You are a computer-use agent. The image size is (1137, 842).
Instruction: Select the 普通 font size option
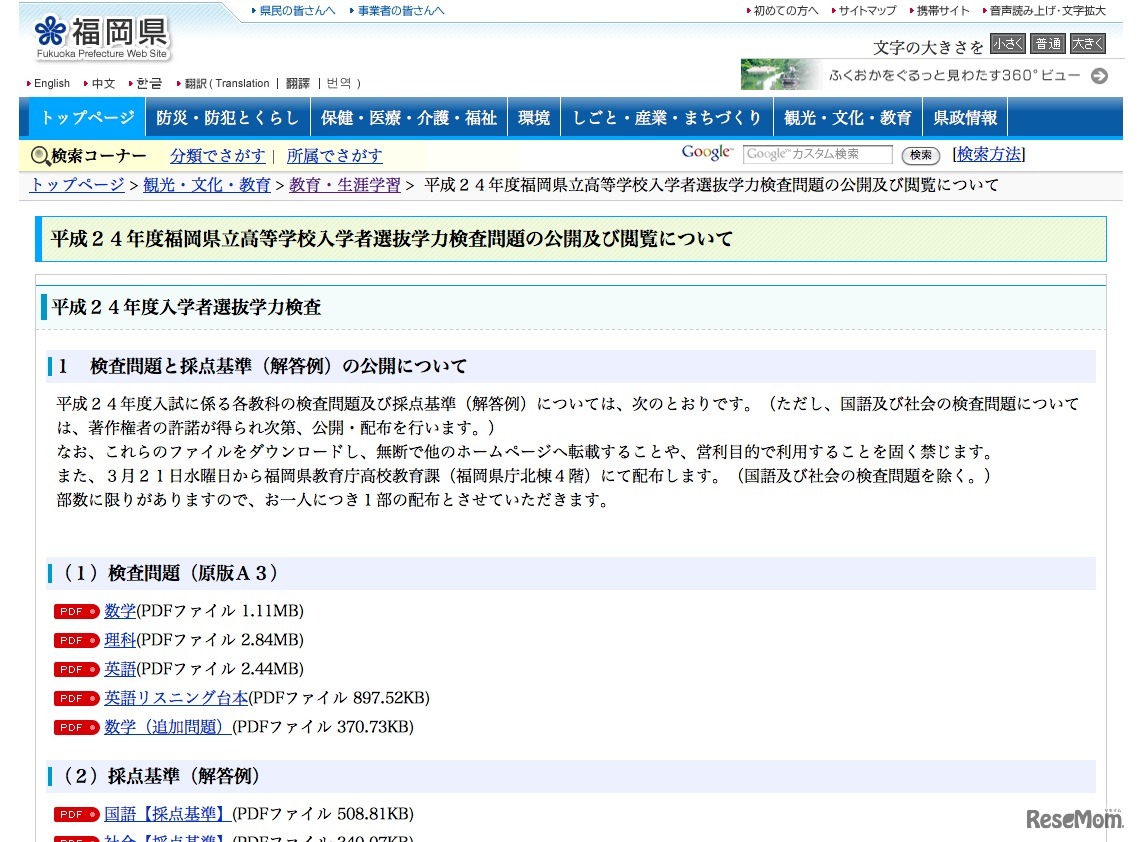click(x=1047, y=44)
